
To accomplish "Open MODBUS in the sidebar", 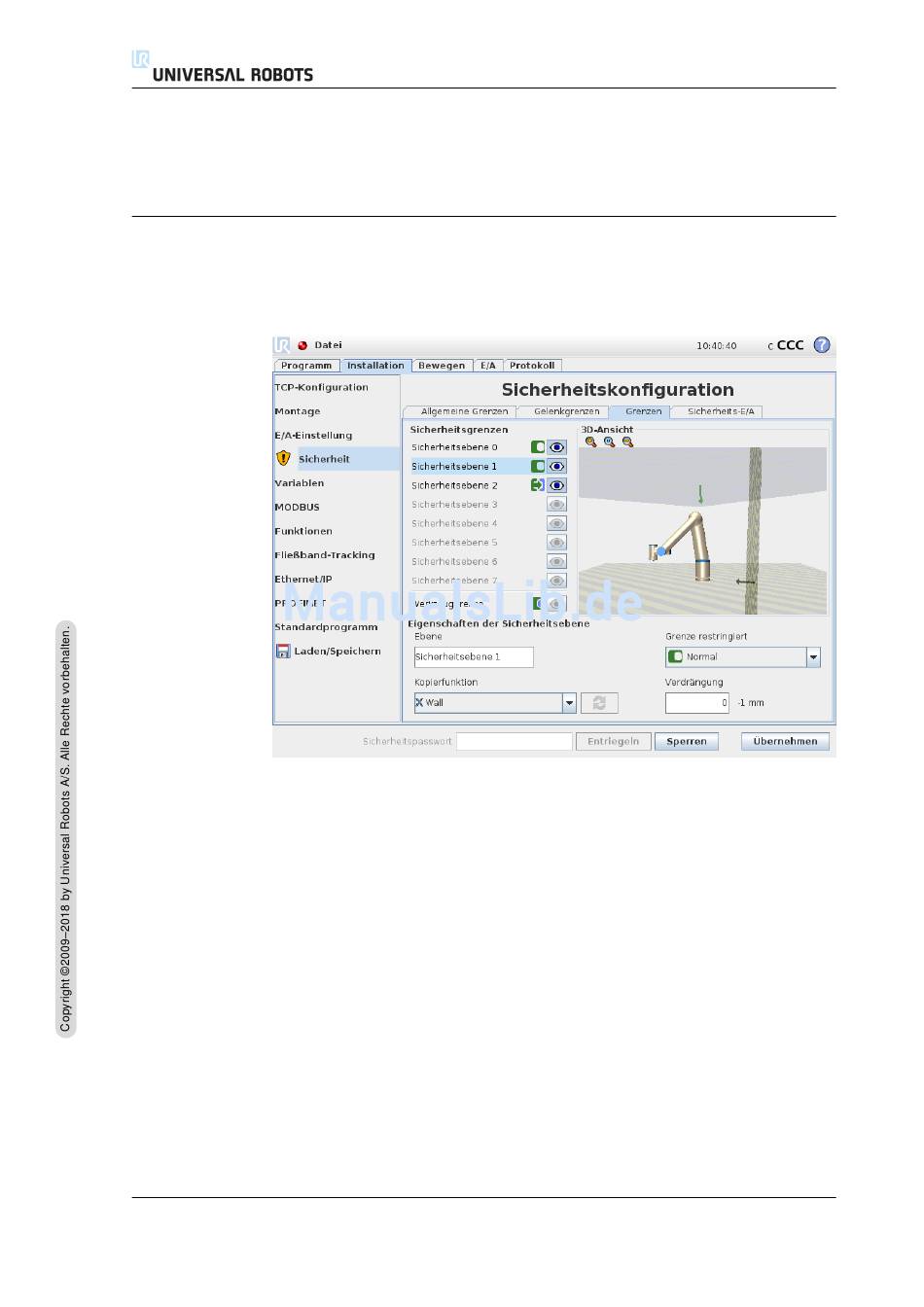I will [297, 508].
